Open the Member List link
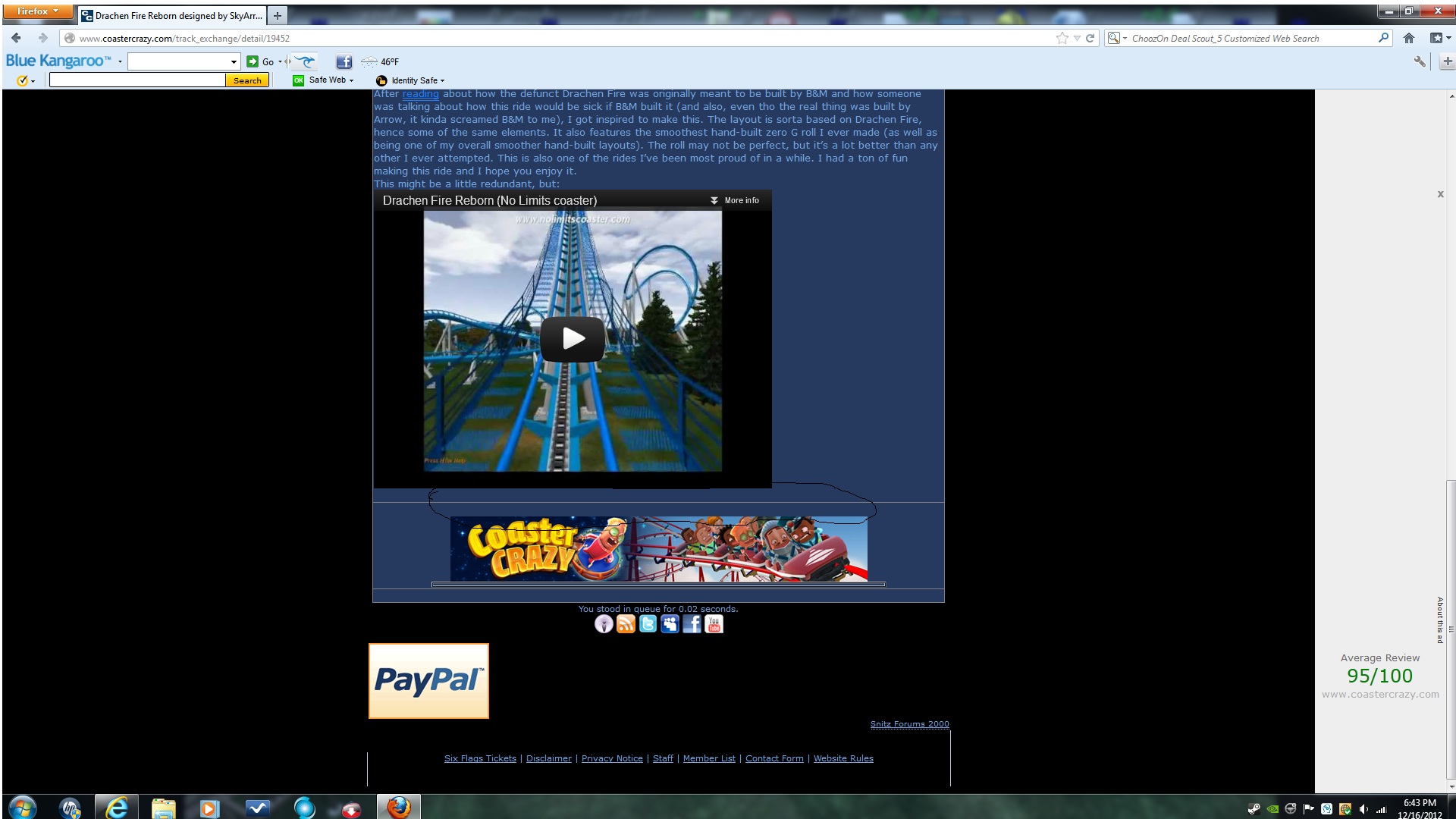Image resolution: width=1456 pixels, height=819 pixels. [x=709, y=758]
